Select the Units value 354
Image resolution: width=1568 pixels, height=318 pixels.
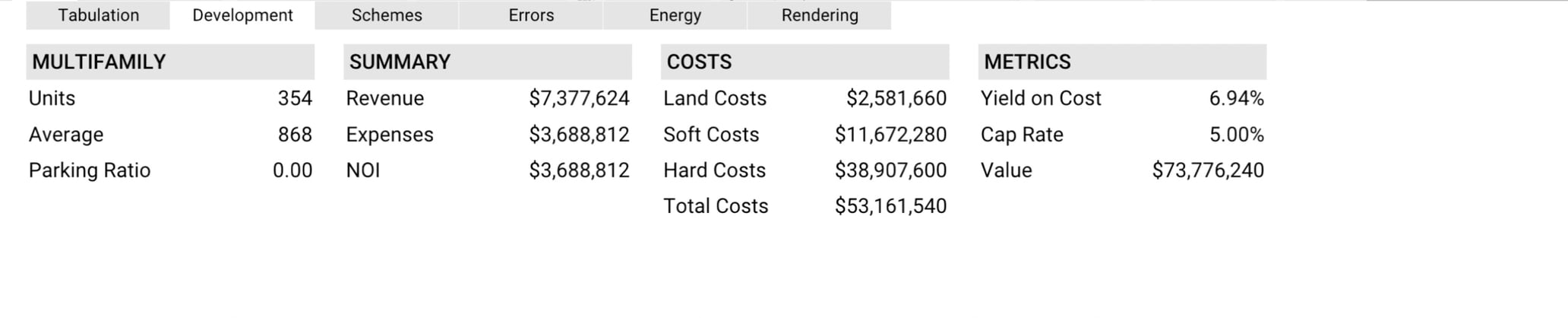295,98
